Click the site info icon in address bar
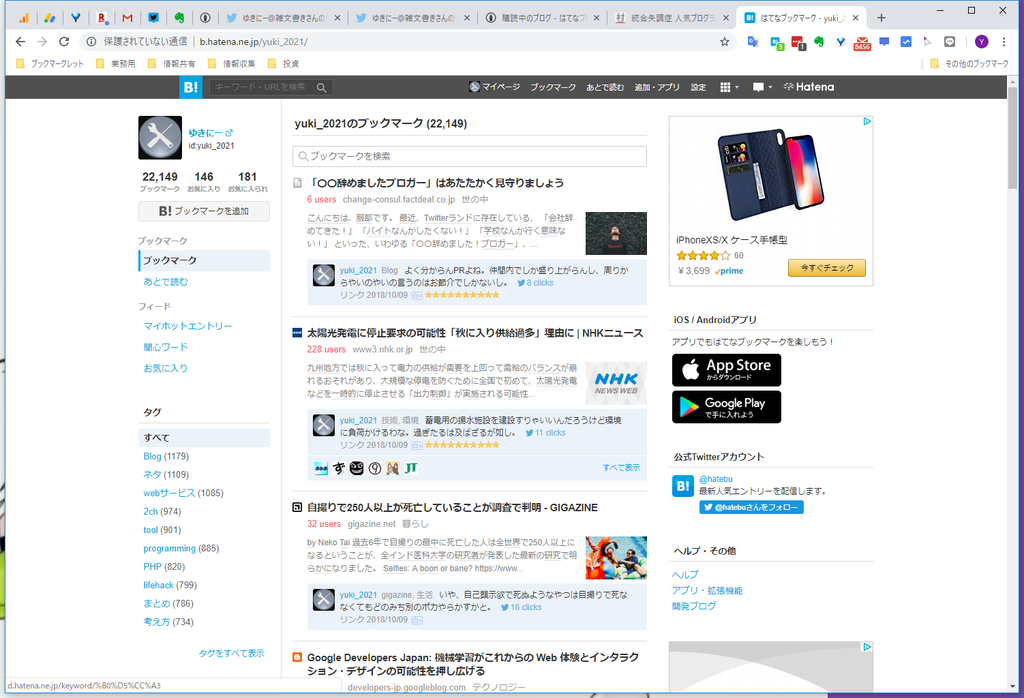1024x698 pixels. 91,42
